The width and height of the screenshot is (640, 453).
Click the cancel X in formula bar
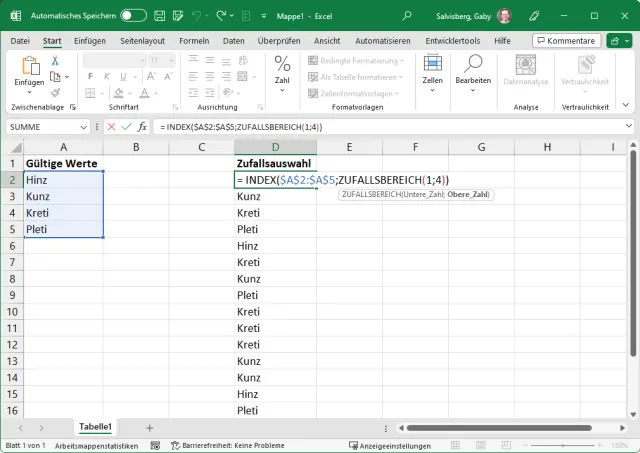111,127
